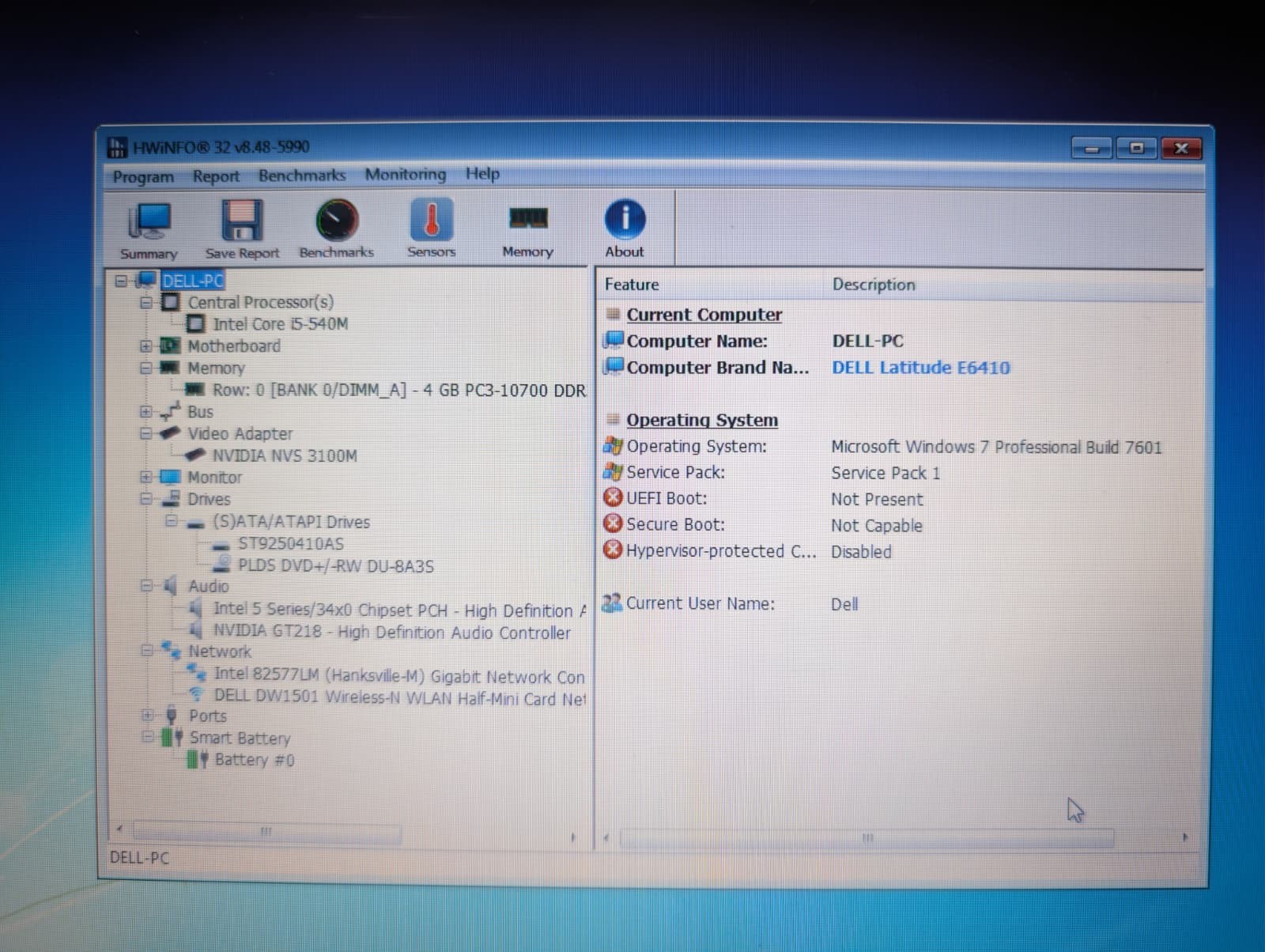The height and width of the screenshot is (952, 1265).
Task: Open the Benchmarks menu
Action: (302, 176)
